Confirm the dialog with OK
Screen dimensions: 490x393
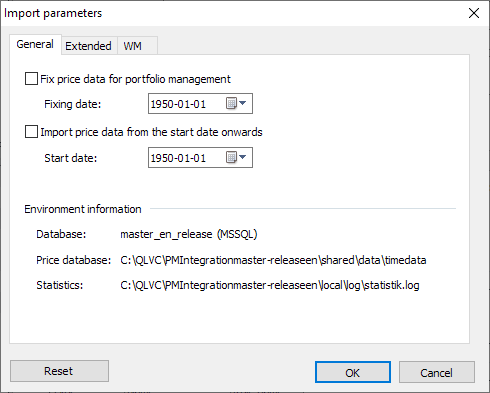pos(353,372)
